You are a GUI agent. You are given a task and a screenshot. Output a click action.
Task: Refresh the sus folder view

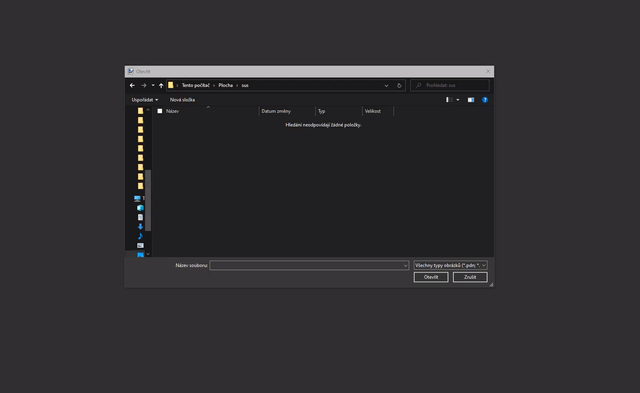399,85
